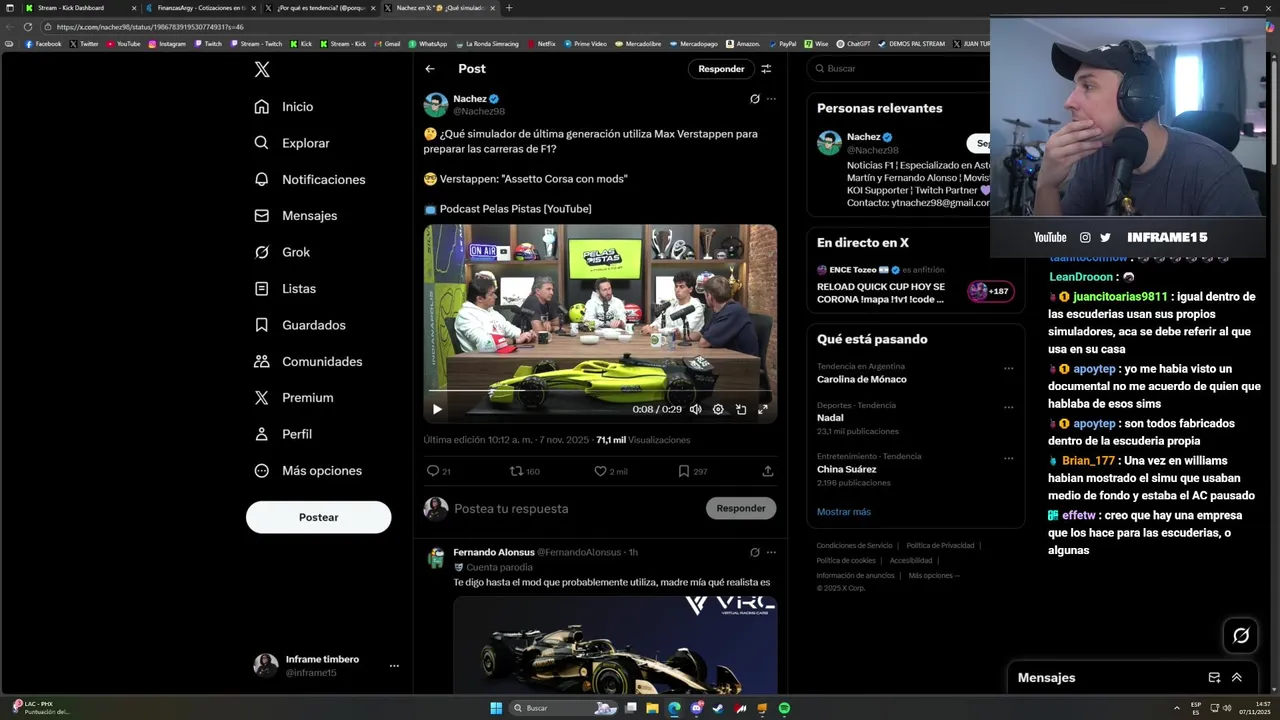
Task: Click the Grok icon on Nachez's post
Action: (x=755, y=99)
